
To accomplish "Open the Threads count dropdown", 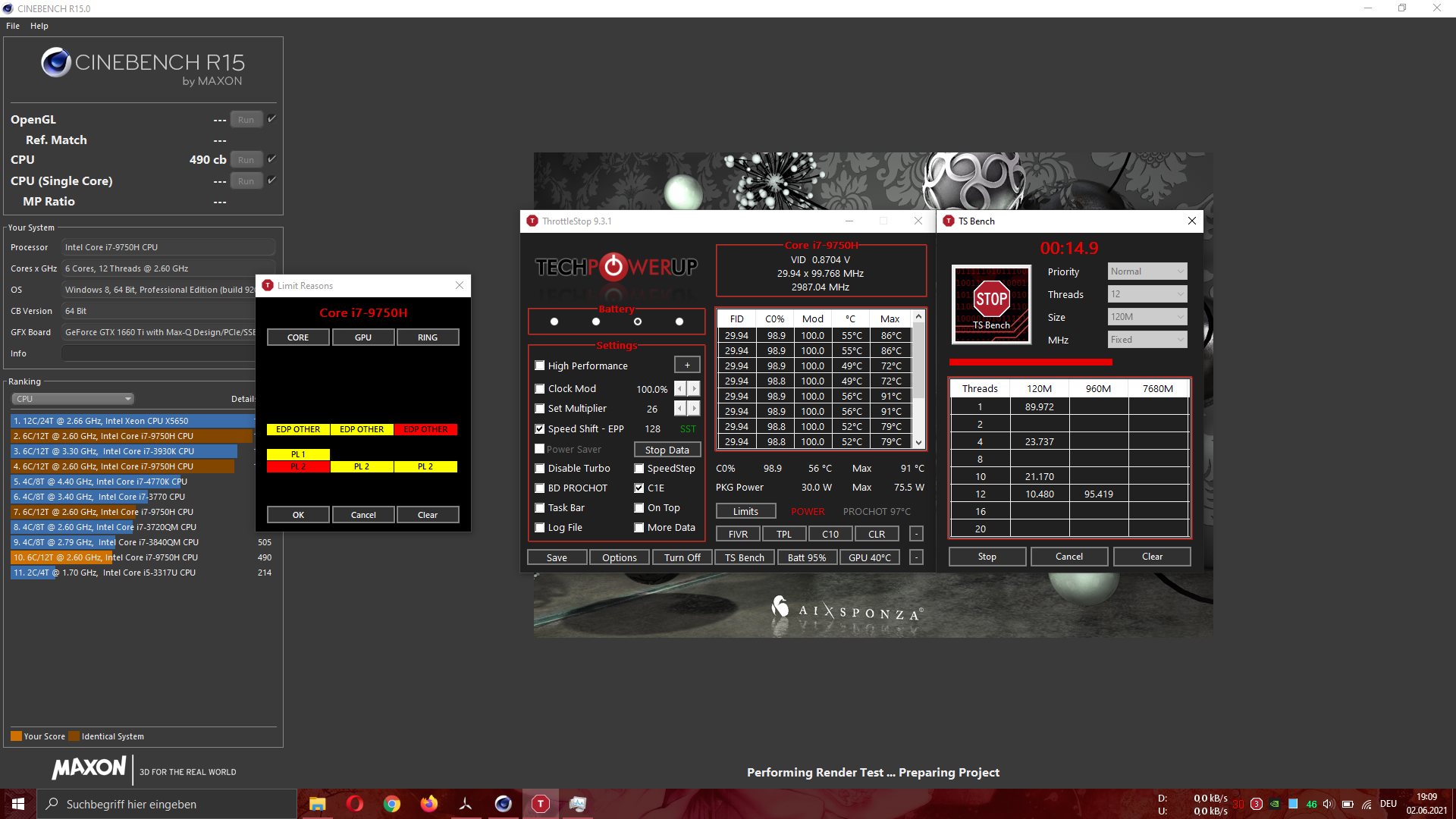I will point(1147,294).
